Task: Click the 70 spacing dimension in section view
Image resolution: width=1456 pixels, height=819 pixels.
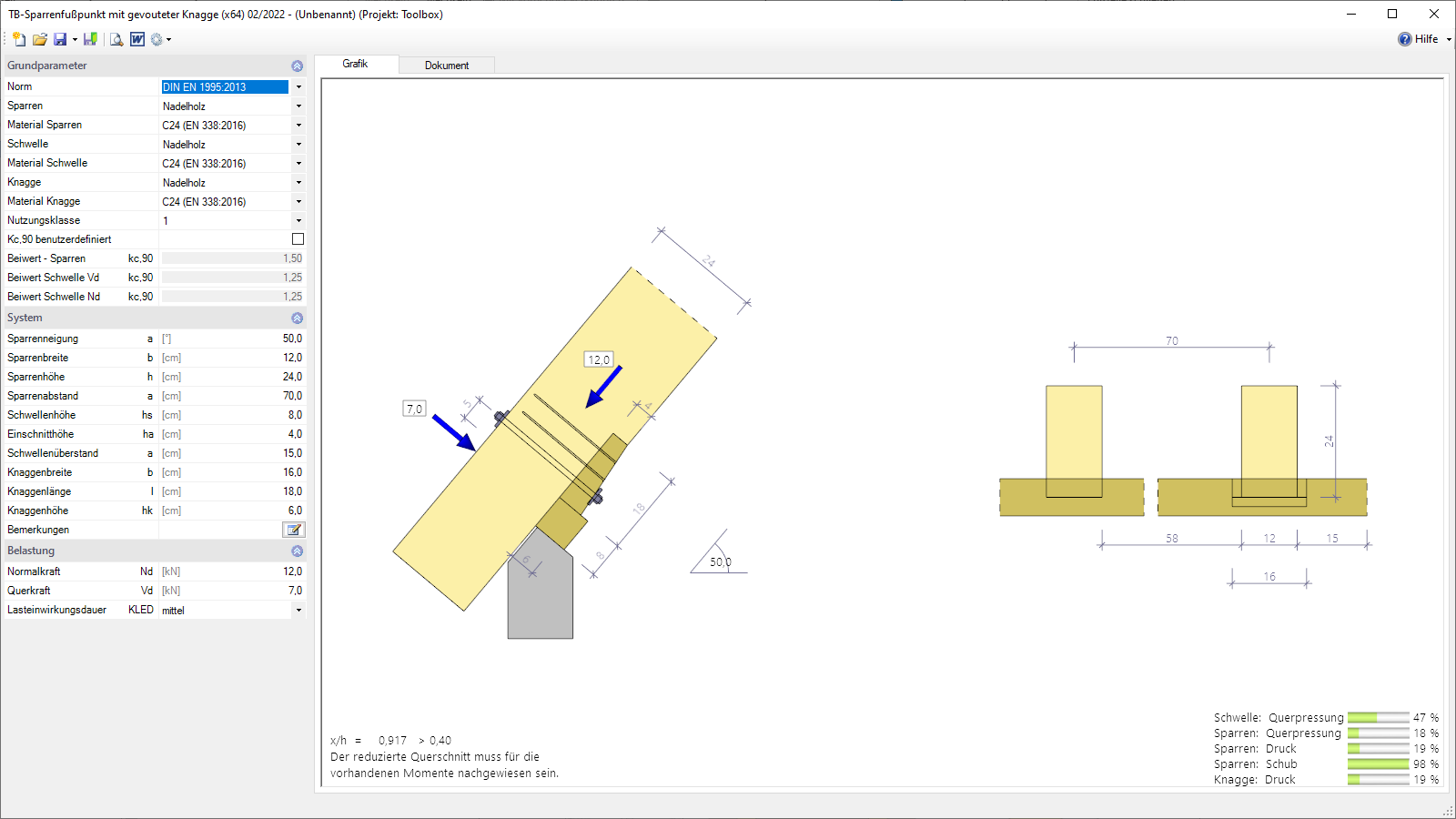Action: (x=1172, y=341)
